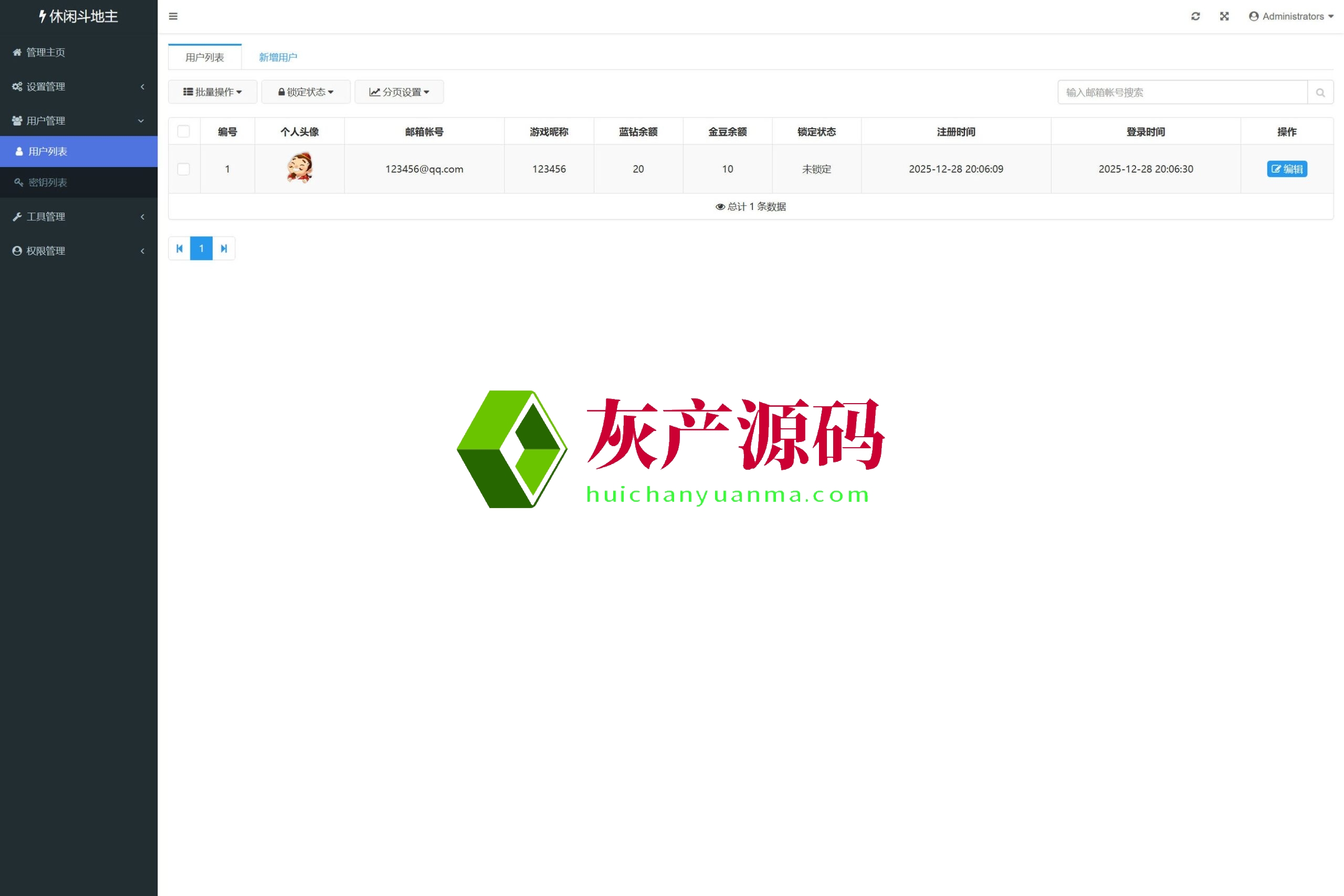Click page number 1 button
This screenshot has width=1344, height=896.
201,249
